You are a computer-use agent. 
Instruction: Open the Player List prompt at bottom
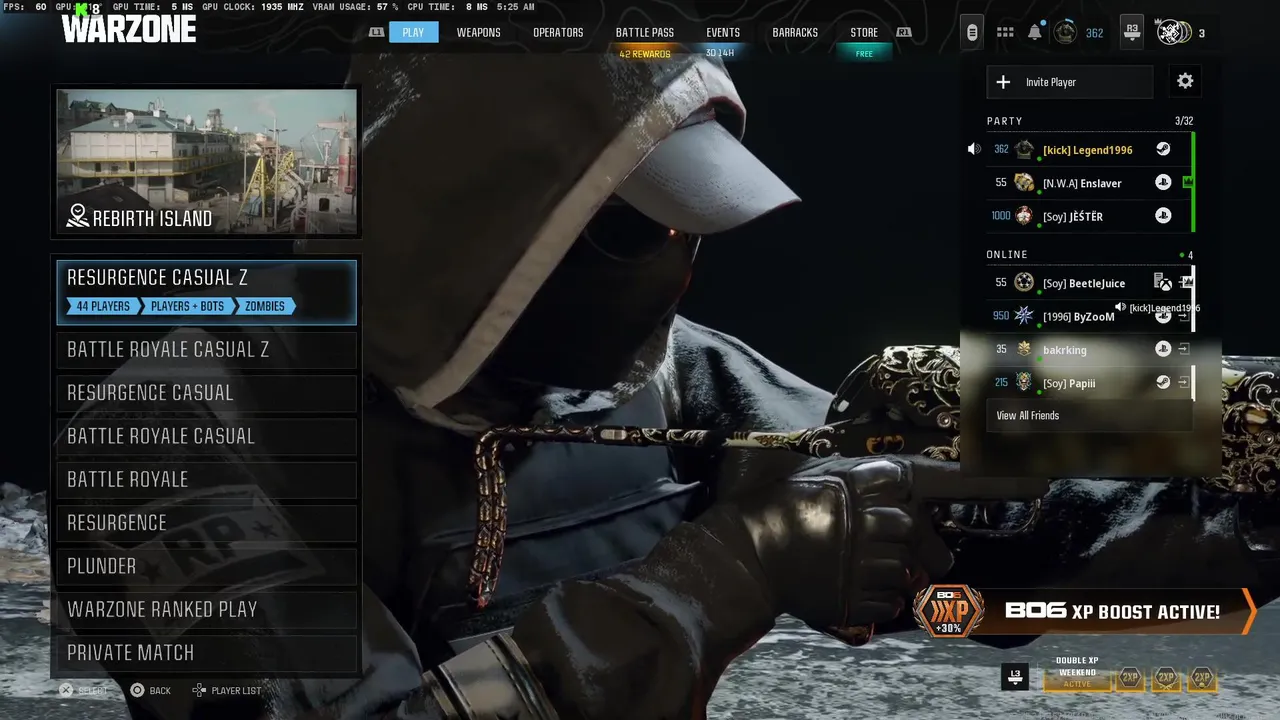[x=227, y=690]
